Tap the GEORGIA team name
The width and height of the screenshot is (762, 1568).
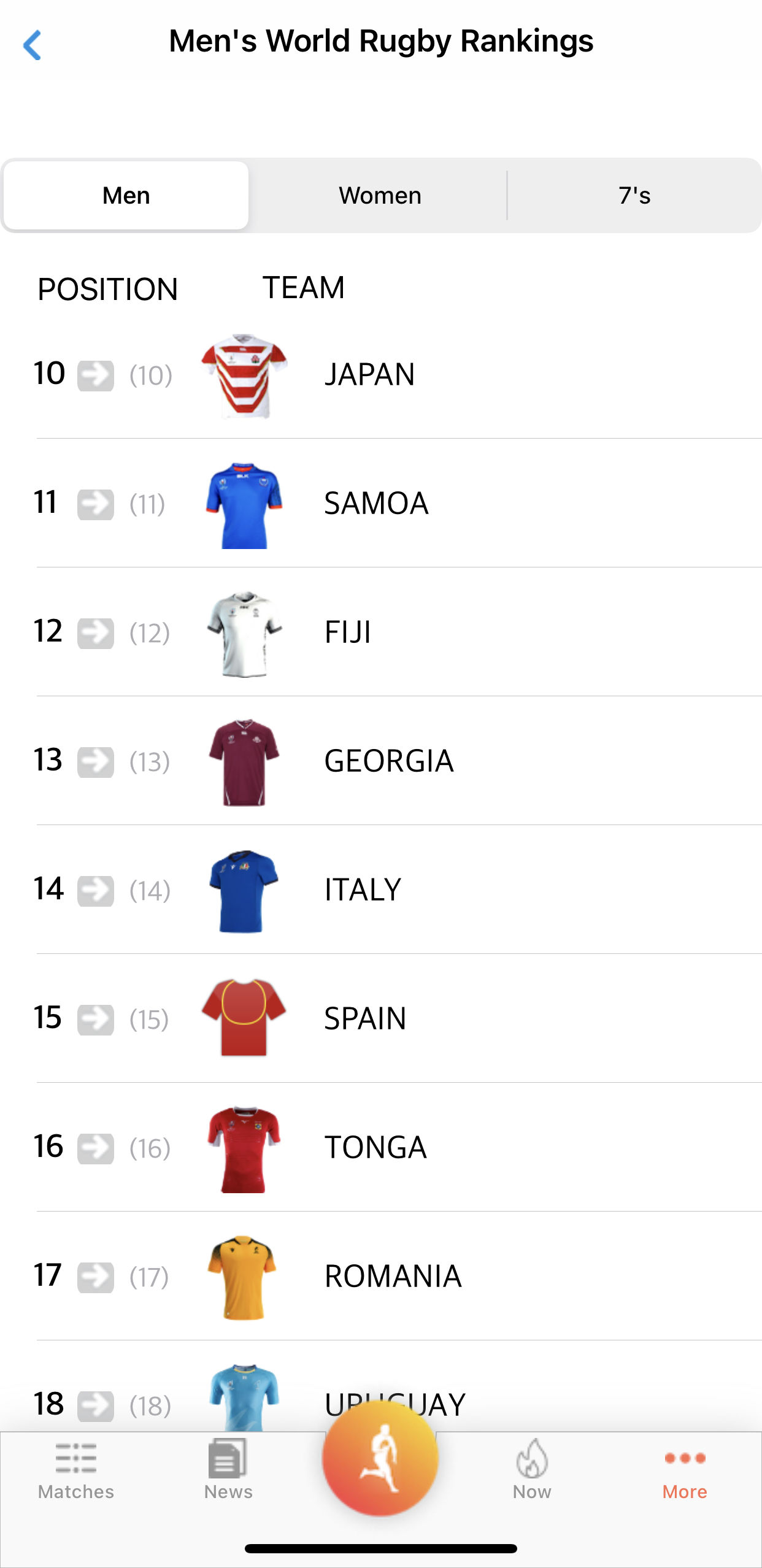pyautogui.click(x=388, y=761)
